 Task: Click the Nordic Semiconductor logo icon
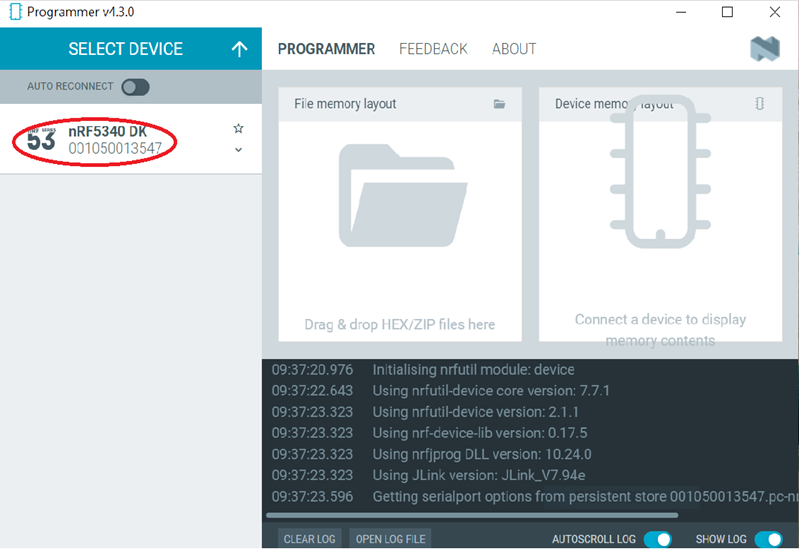click(765, 49)
